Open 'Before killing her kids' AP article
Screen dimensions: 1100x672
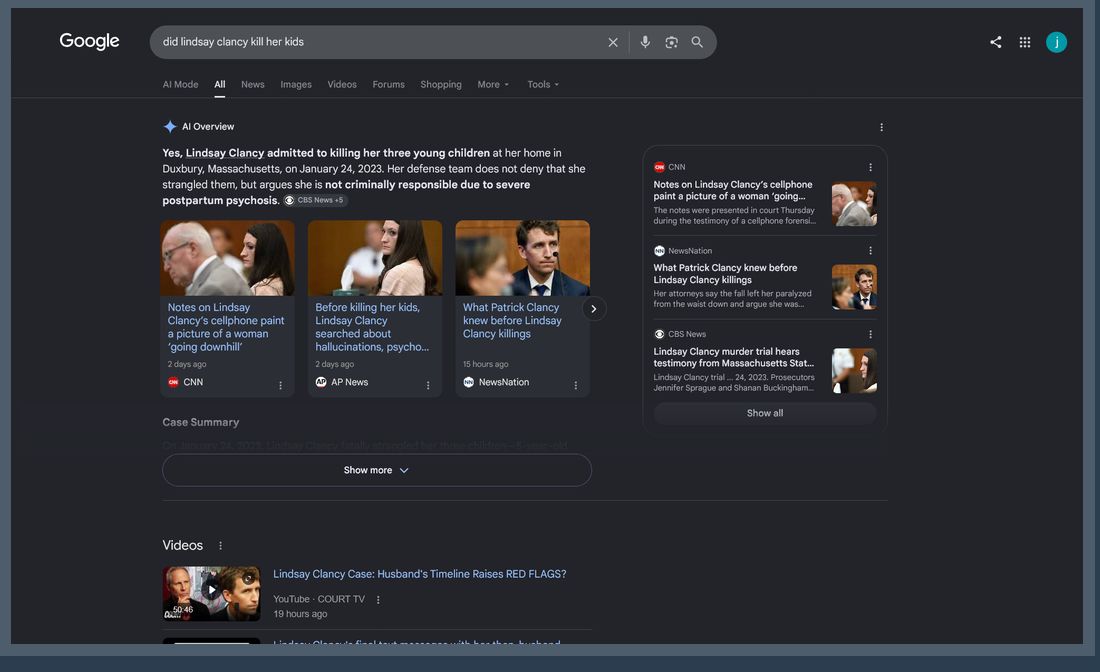pos(372,327)
